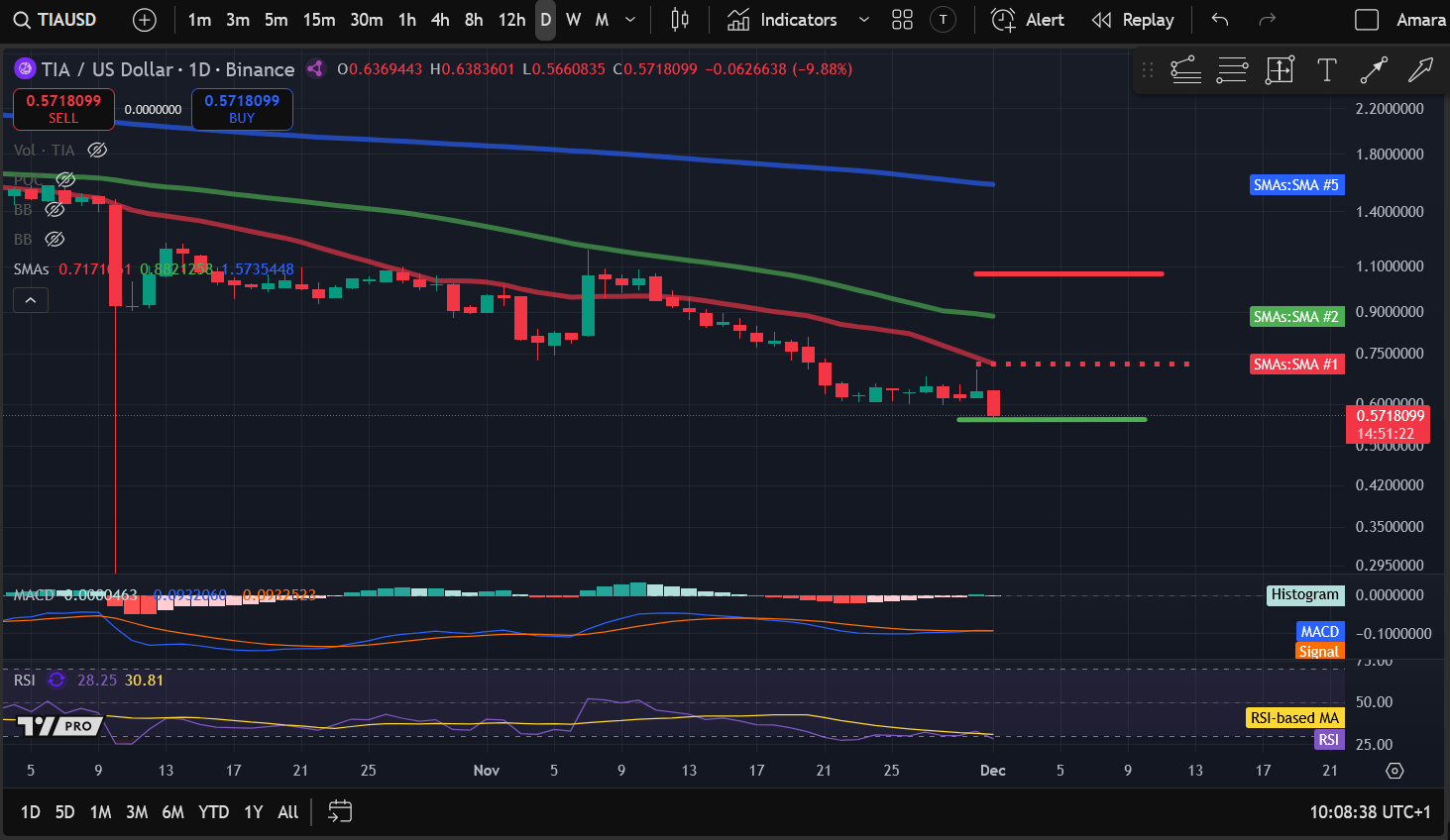
Task: Select the Trend Line drawing tool
Action: pyautogui.click(x=1185, y=70)
